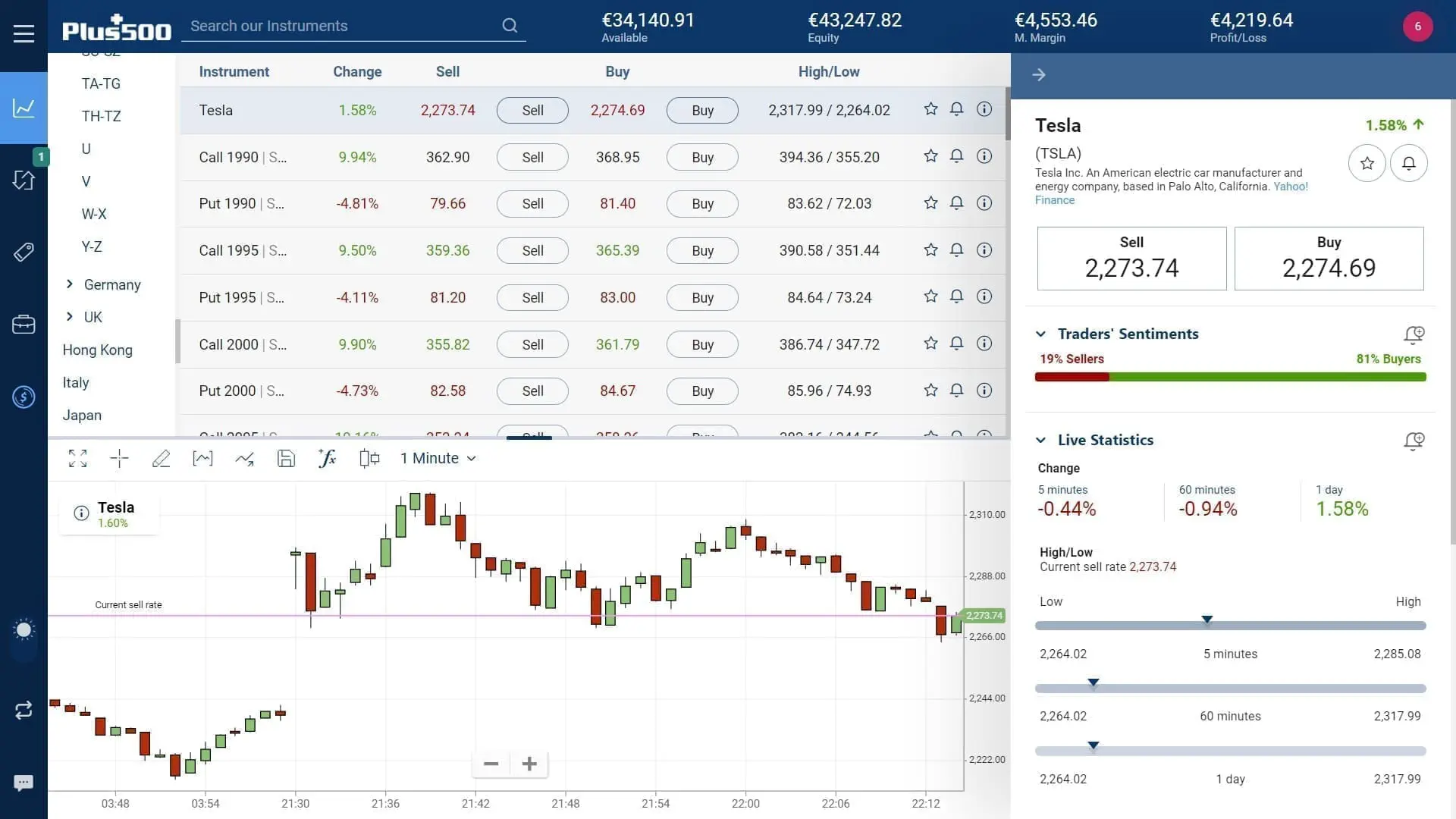
Task: Select the crosshair tool on the chart
Action: [118, 458]
